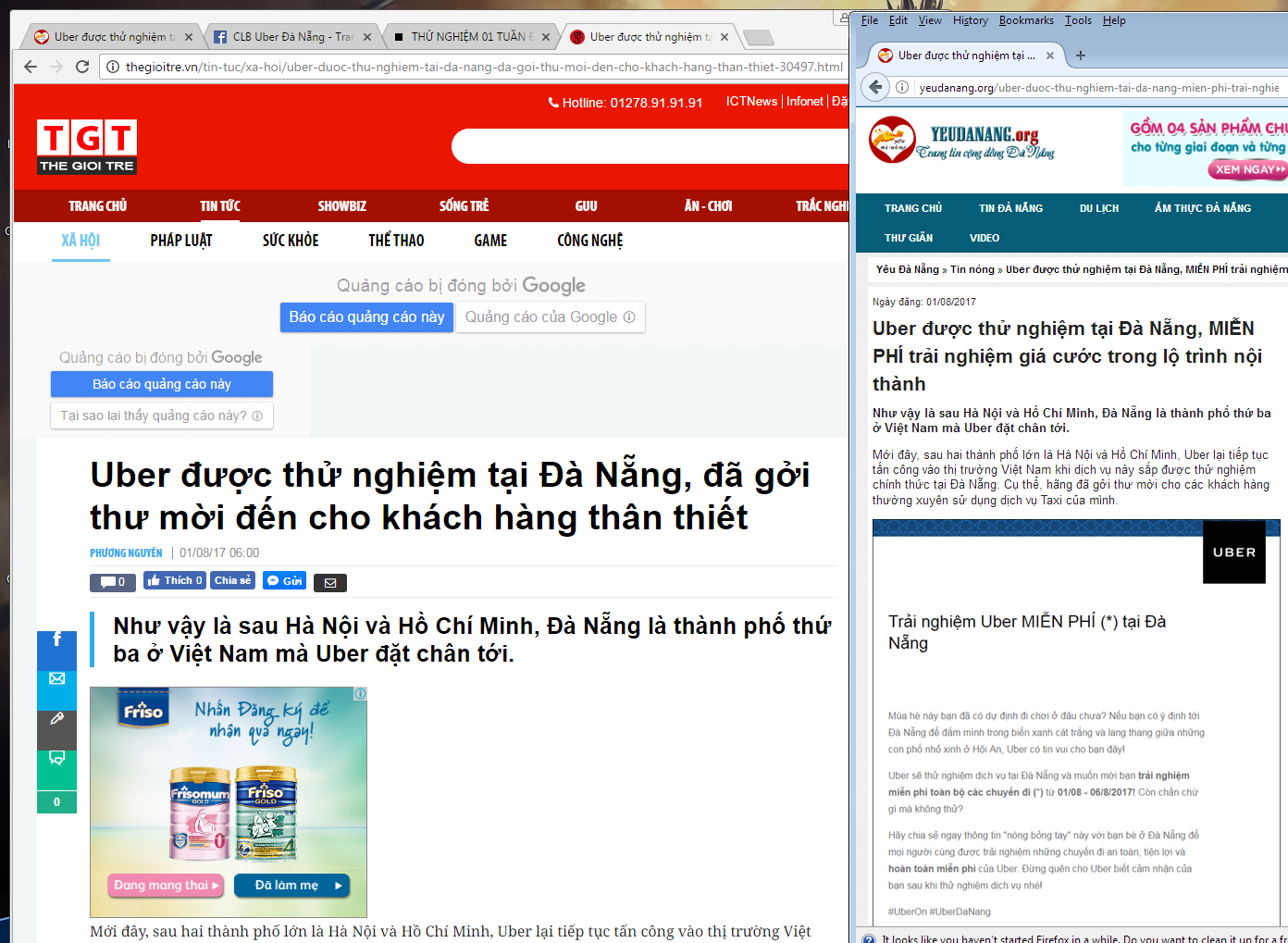Select PHÁP LUẬT sub-category
Screen dimensions: 1288x943
click(x=181, y=241)
